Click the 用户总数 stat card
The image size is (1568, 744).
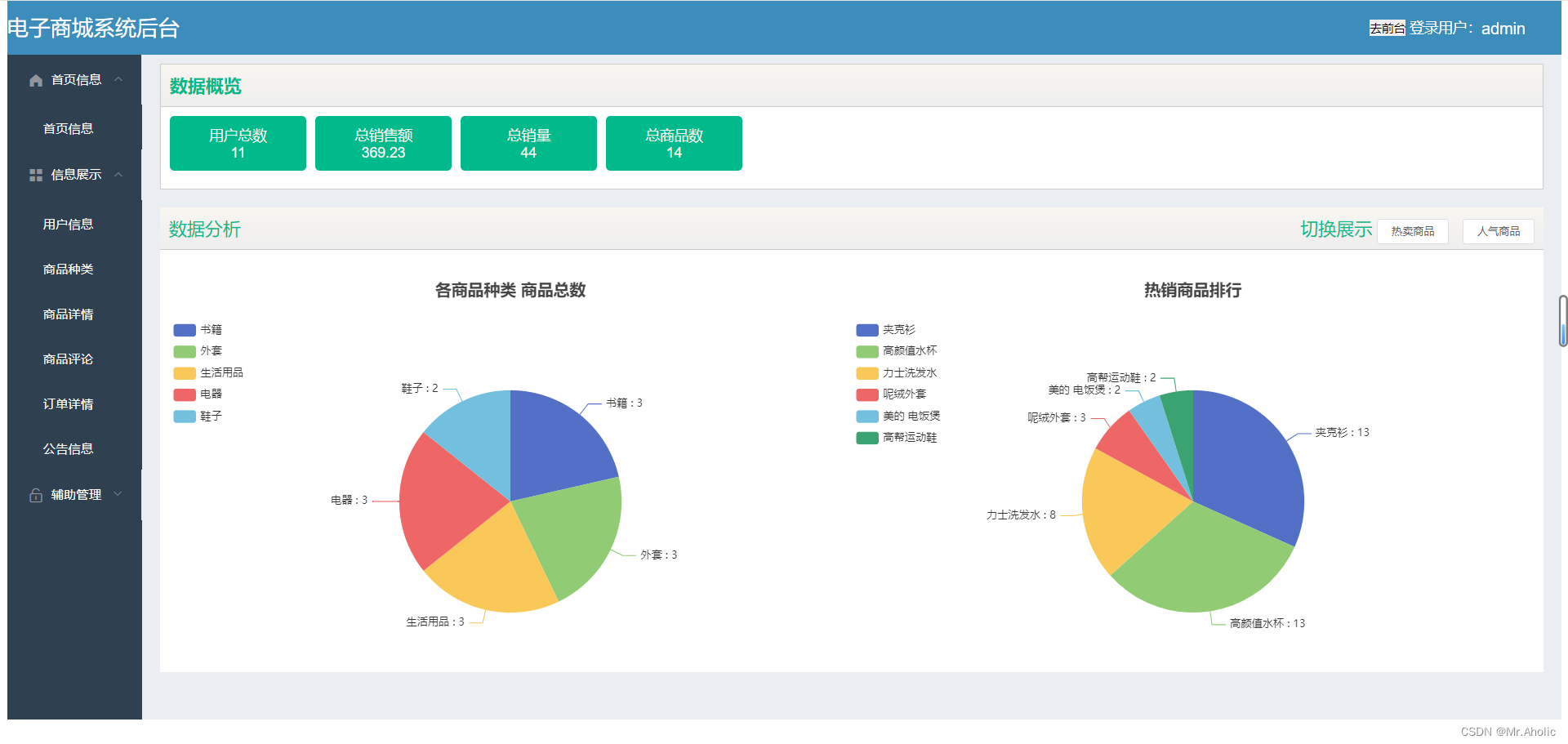point(238,143)
